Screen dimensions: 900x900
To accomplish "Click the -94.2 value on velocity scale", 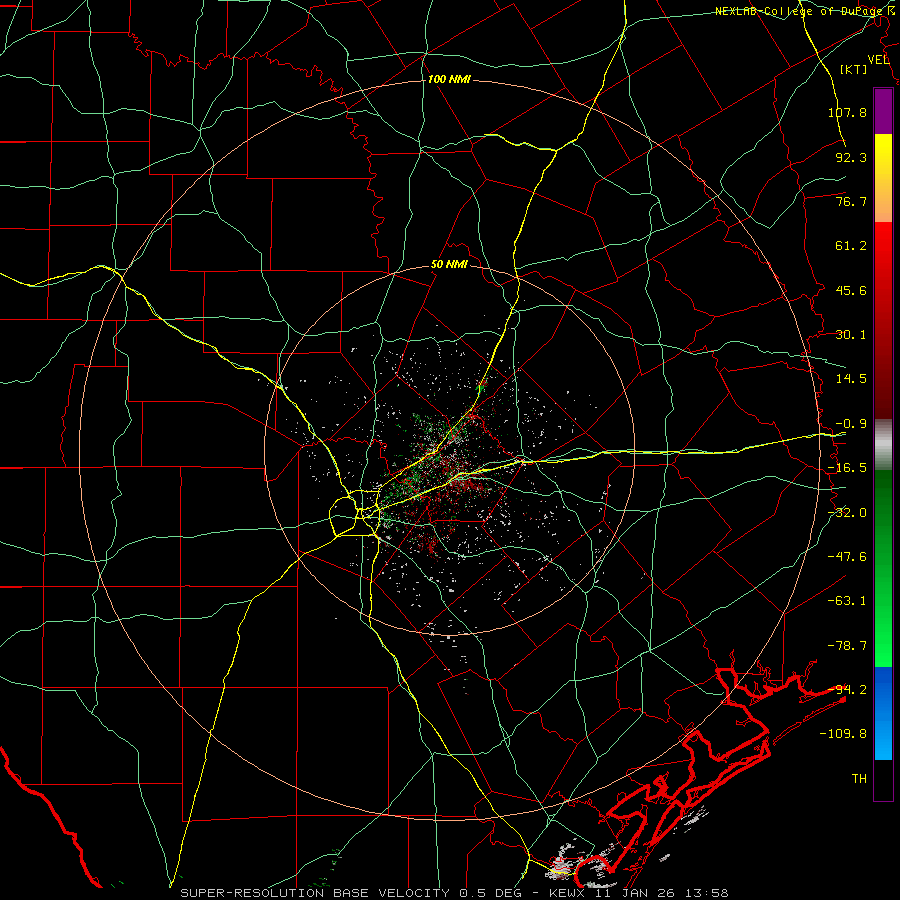I will (847, 690).
